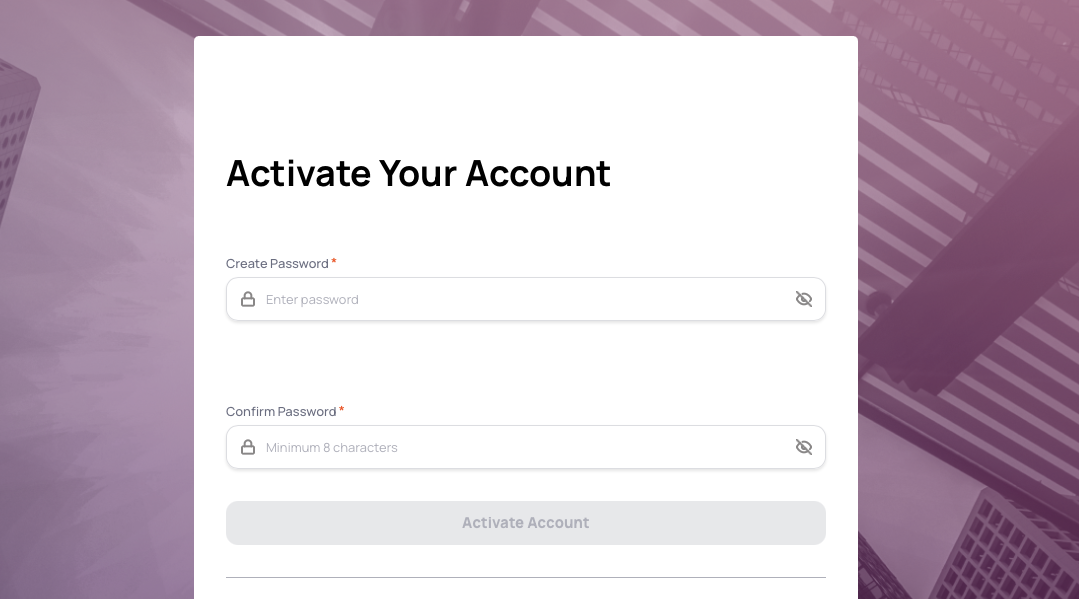Click the 'Activate Your Account' heading

click(x=418, y=173)
